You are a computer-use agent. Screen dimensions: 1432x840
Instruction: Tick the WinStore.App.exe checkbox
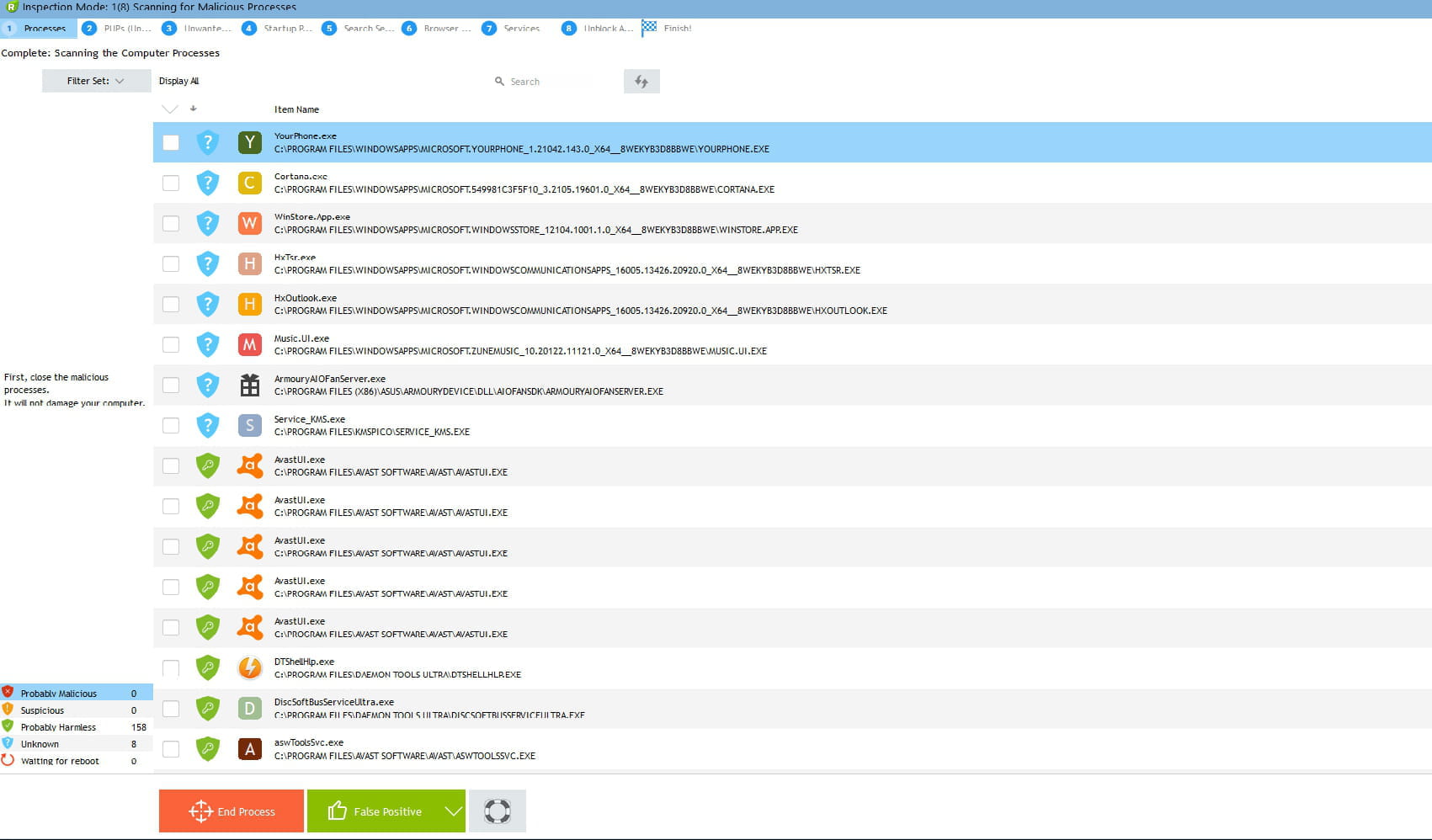coord(171,224)
